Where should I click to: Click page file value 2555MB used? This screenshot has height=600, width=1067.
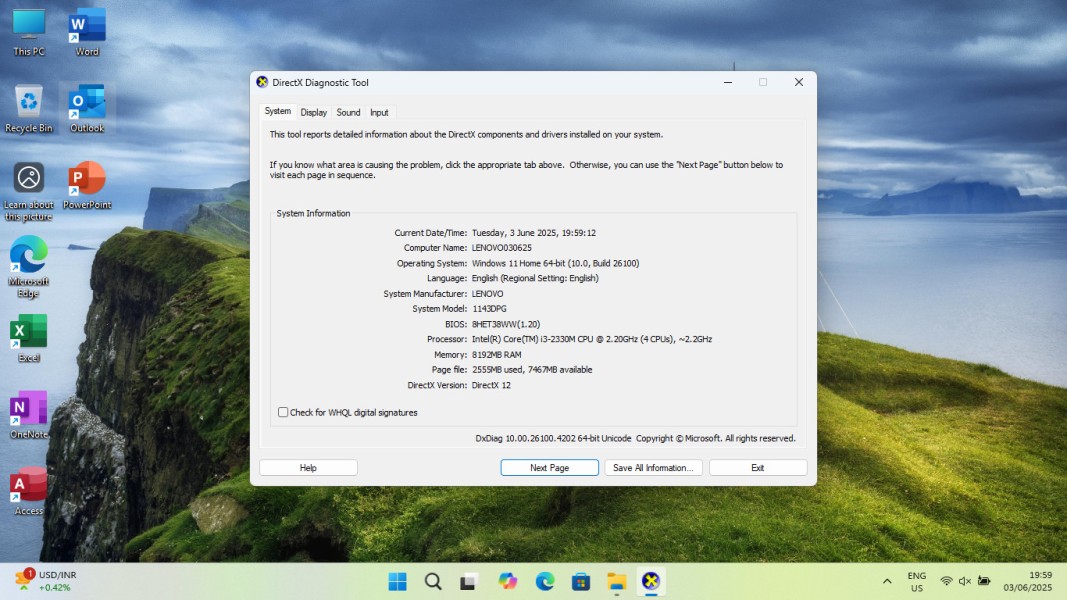tap(532, 370)
